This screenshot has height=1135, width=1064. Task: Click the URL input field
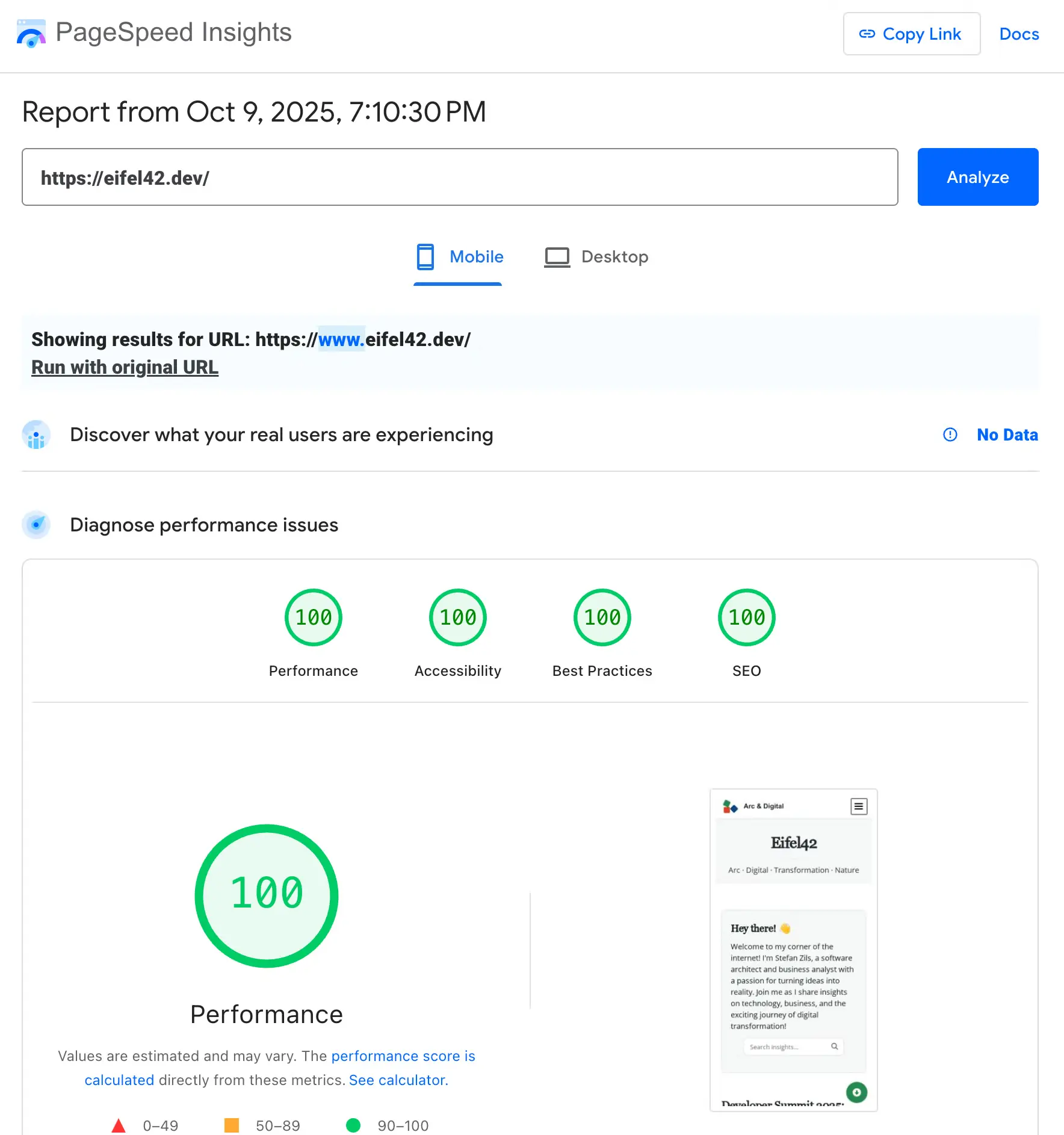click(x=460, y=178)
